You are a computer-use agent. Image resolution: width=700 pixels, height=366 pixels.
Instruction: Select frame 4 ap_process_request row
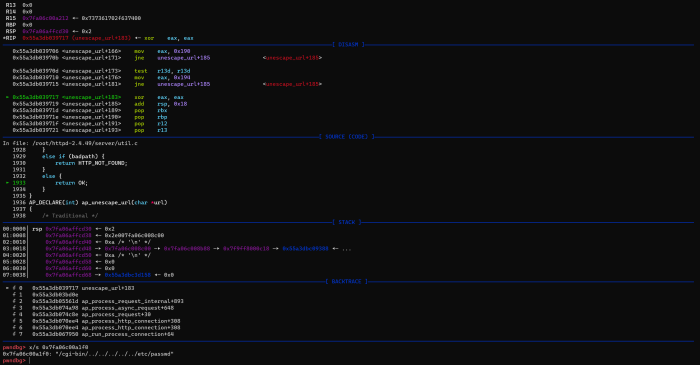[82, 314]
